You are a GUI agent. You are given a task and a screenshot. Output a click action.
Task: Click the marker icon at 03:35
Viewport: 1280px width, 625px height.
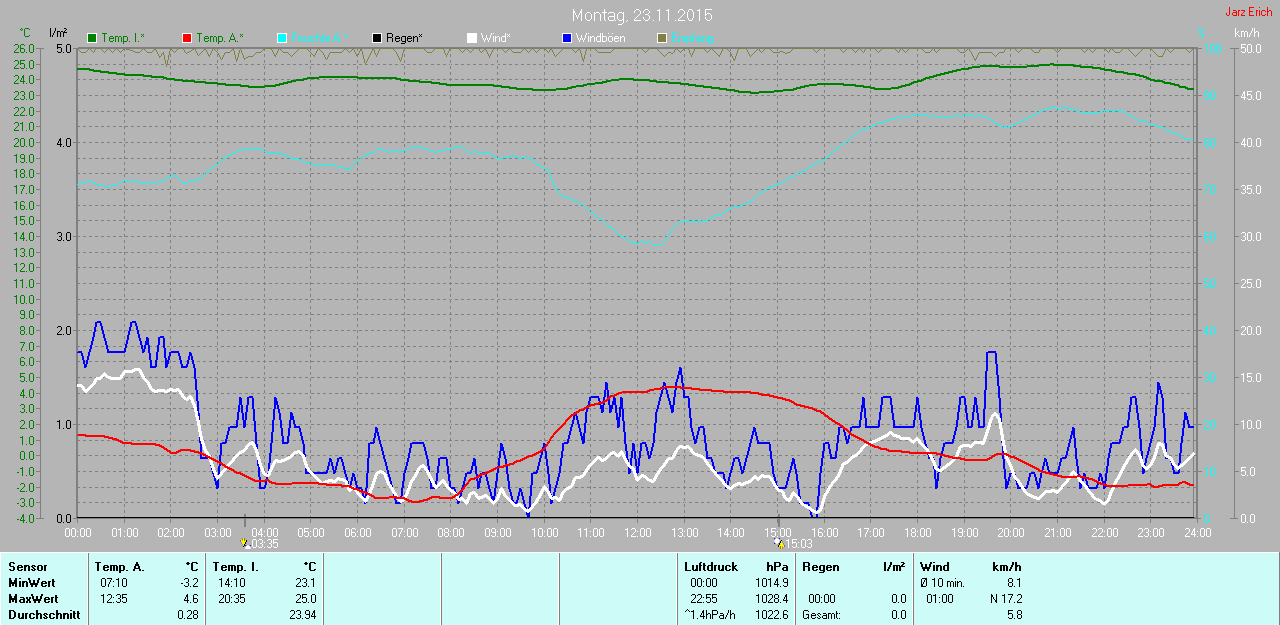tap(246, 544)
